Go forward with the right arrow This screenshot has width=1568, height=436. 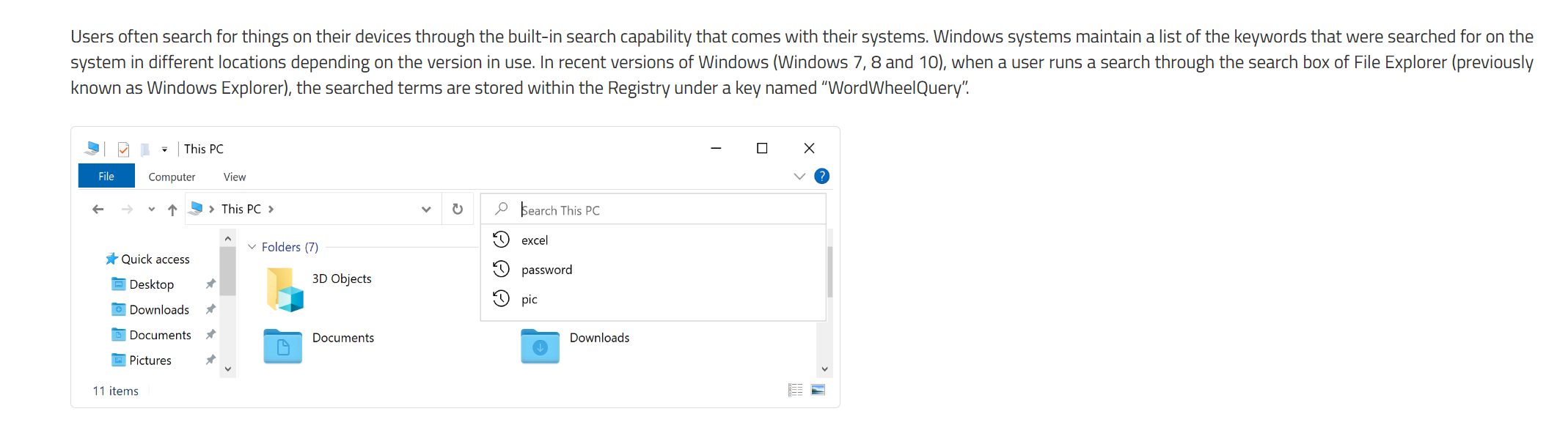point(127,210)
